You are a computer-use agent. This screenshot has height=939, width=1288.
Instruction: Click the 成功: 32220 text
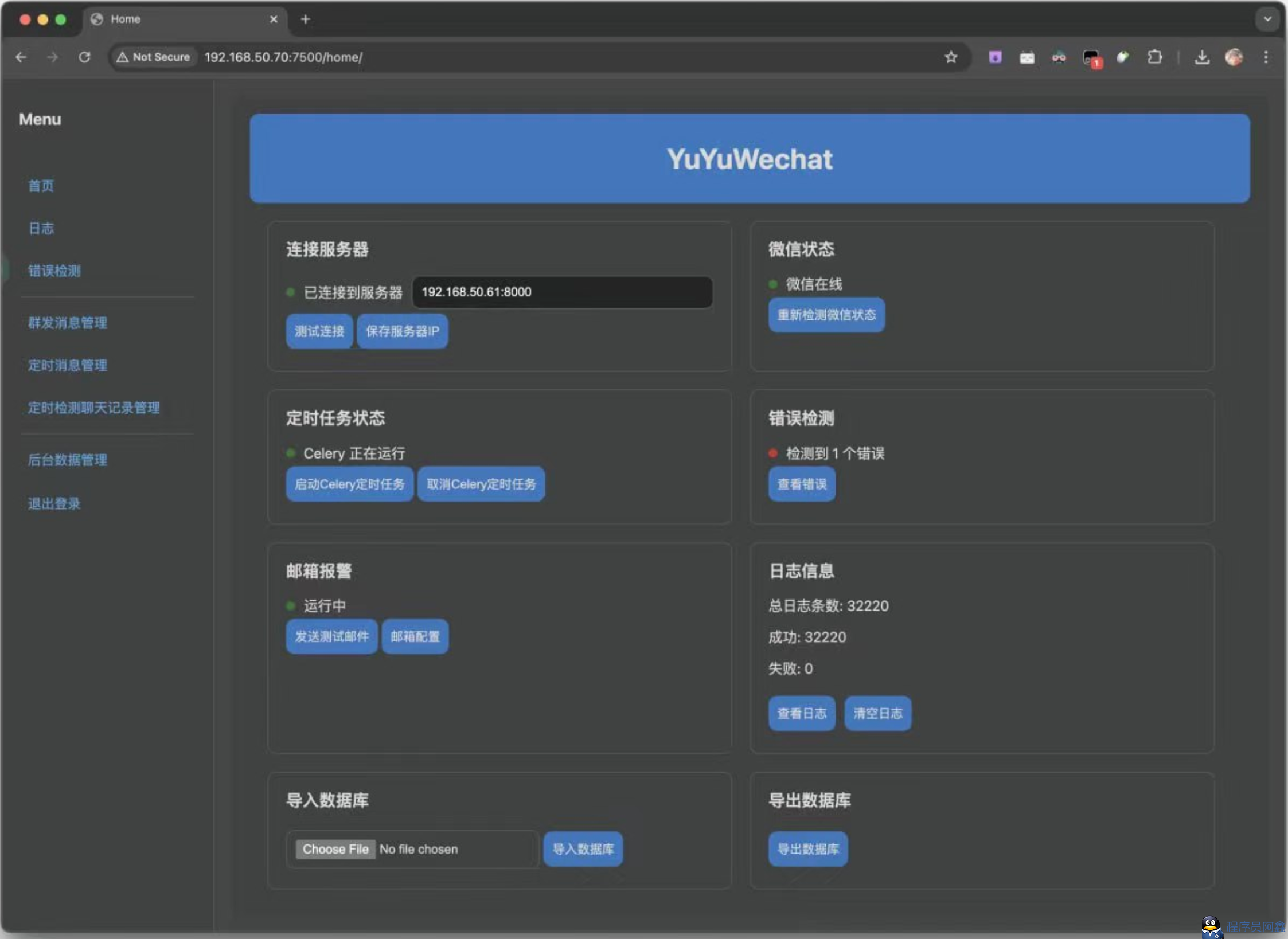(807, 637)
